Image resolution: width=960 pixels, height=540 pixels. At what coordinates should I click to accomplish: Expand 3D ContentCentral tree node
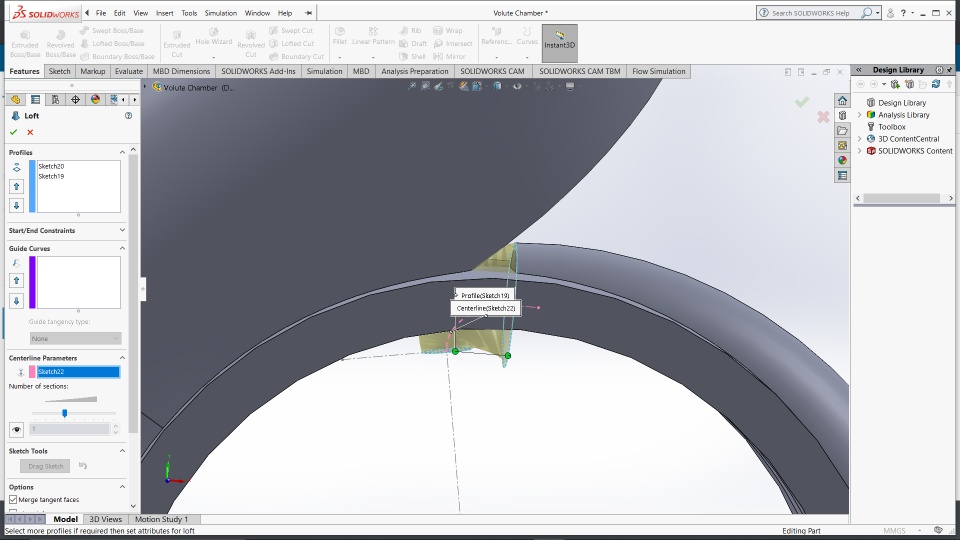pos(860,139)
